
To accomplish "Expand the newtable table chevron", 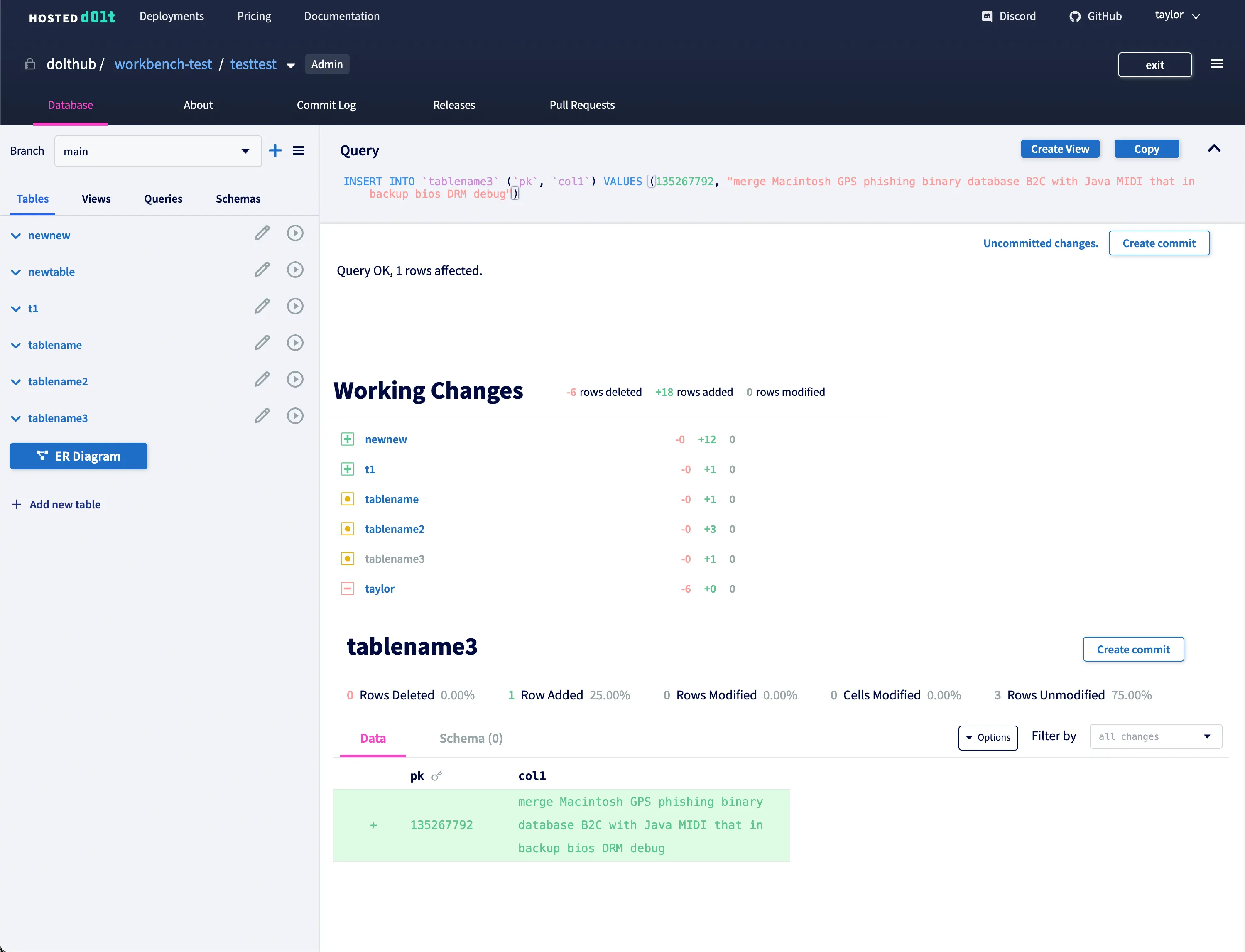I will pos(16,272).
